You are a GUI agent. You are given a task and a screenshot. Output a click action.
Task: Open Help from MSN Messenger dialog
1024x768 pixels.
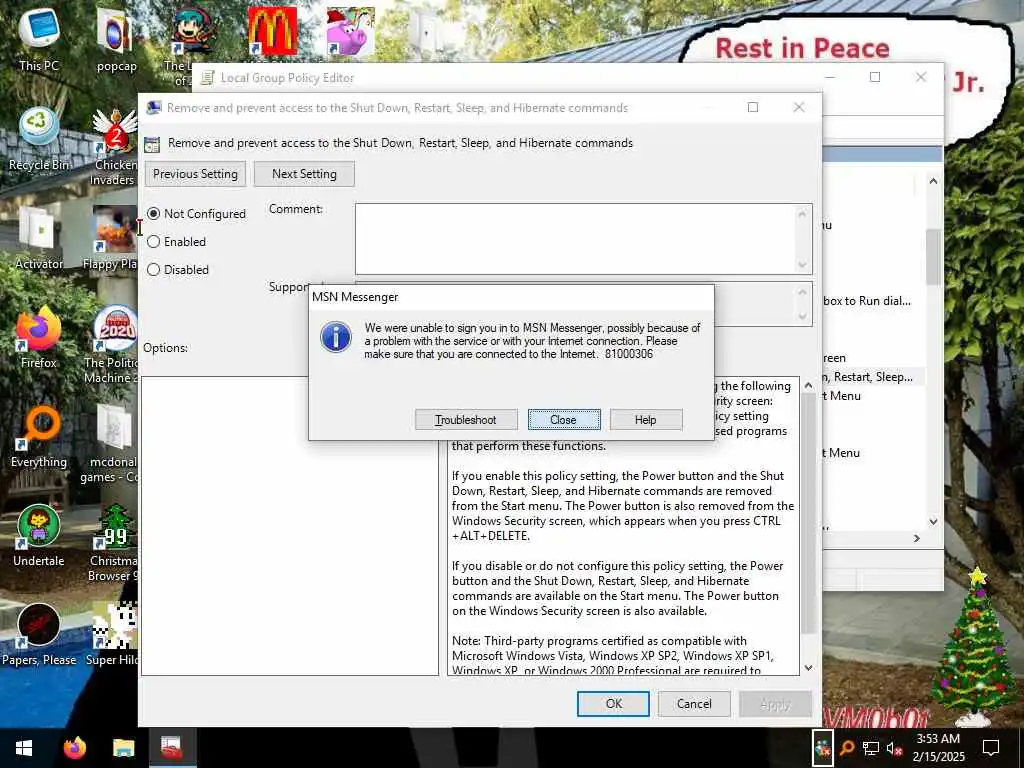[645, 419]
